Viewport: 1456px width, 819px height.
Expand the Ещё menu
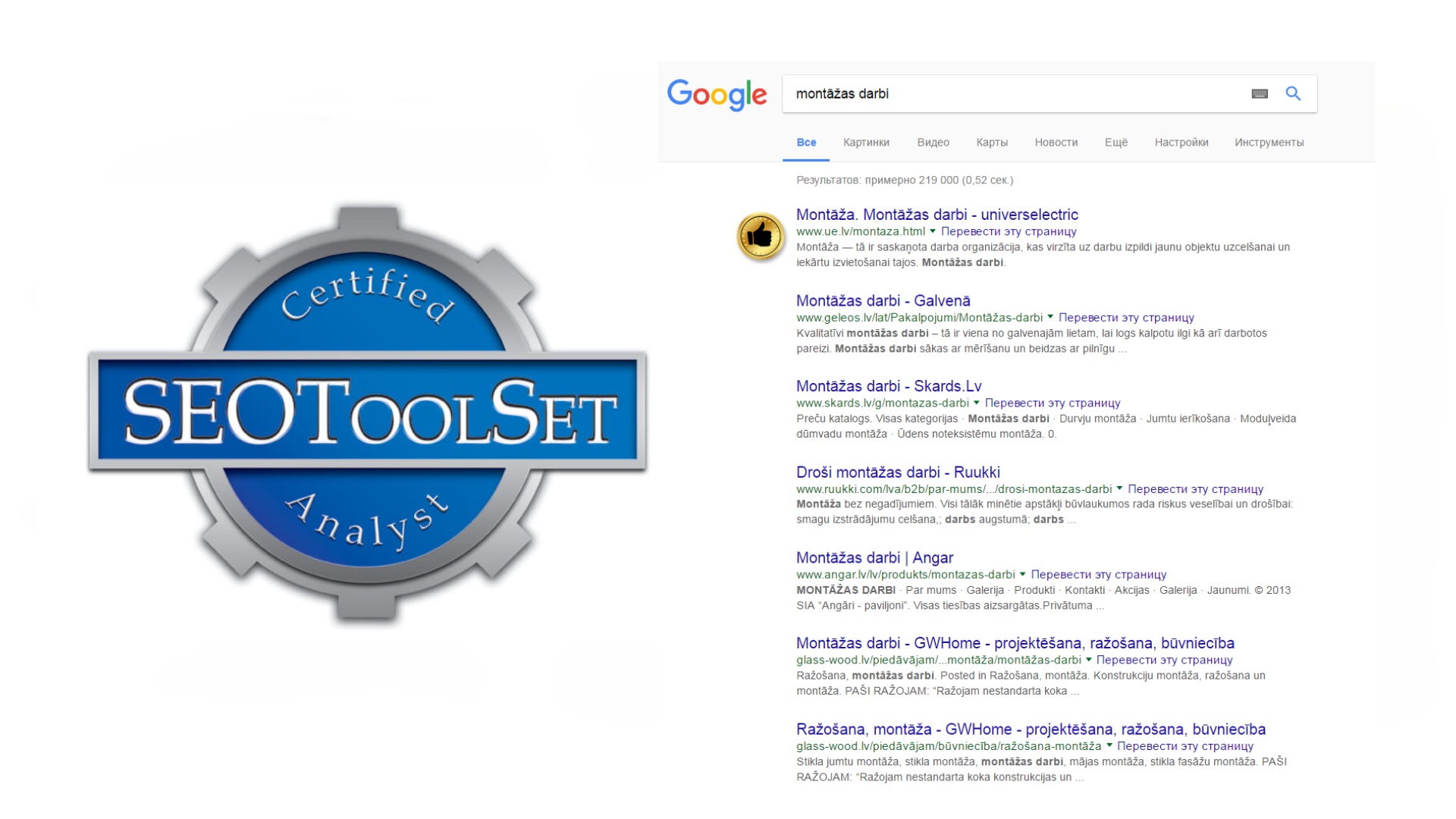click(x=1116, y=143)
